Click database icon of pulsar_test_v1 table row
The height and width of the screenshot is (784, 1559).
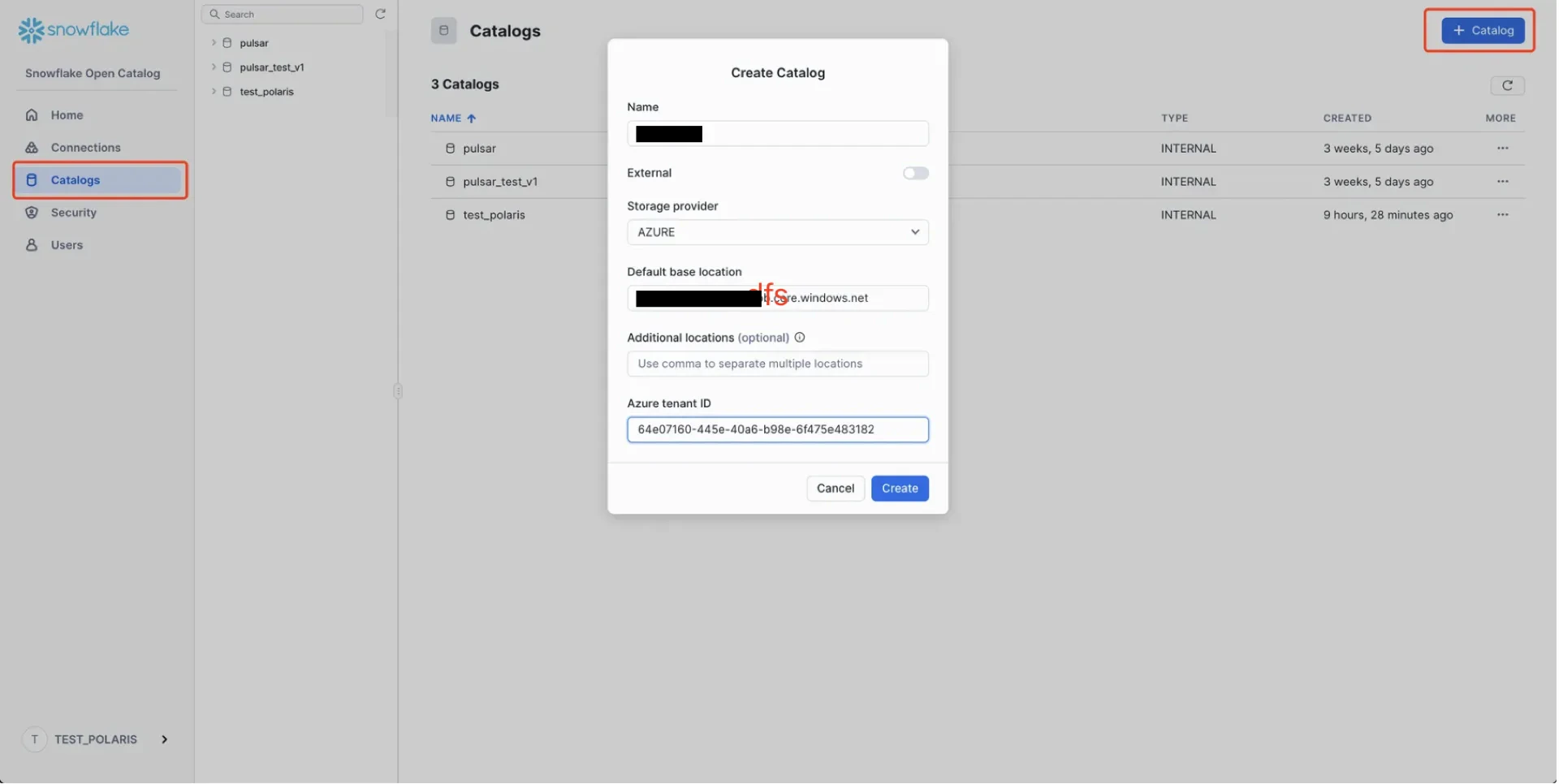[x=450, y=182]
